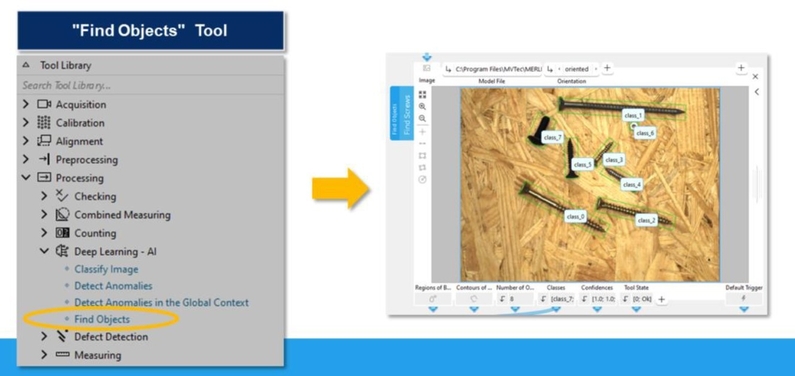Select the Find Objects tool
The width and height of the screenshot is (795, 376).
point(102,319)
